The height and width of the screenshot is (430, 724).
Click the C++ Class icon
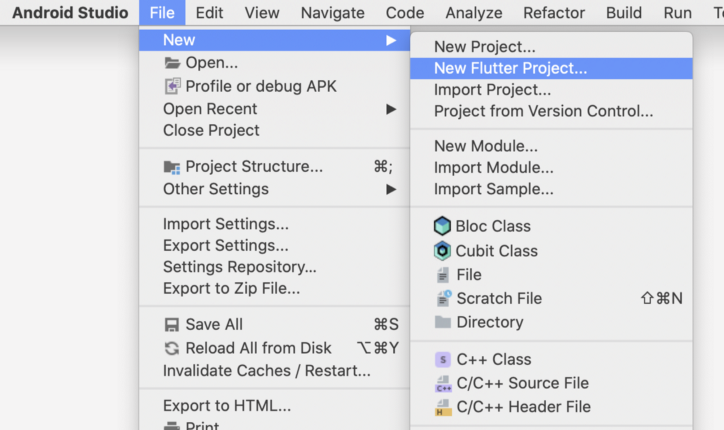(442, 359)
